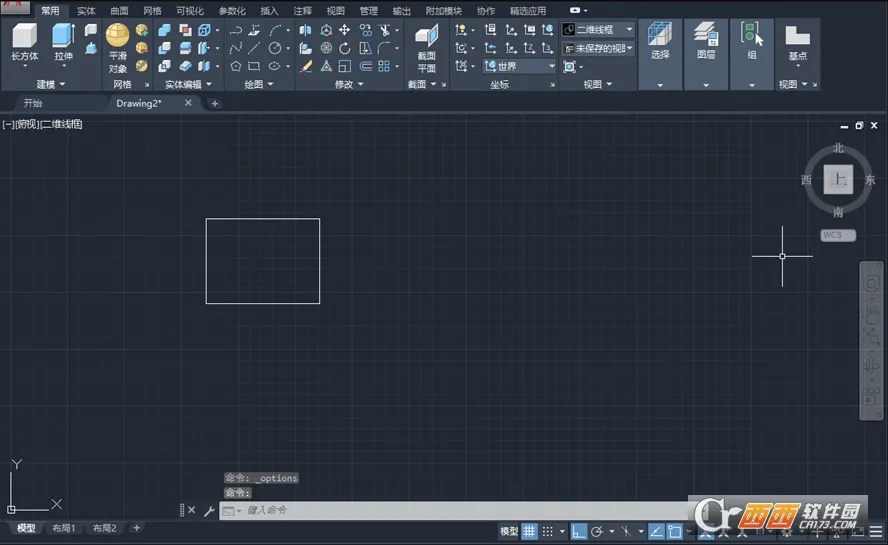The height and width of the screenshot is (545, 888).
Task: Toggle snap mode dots in status bar
Action: click(548, 531)
